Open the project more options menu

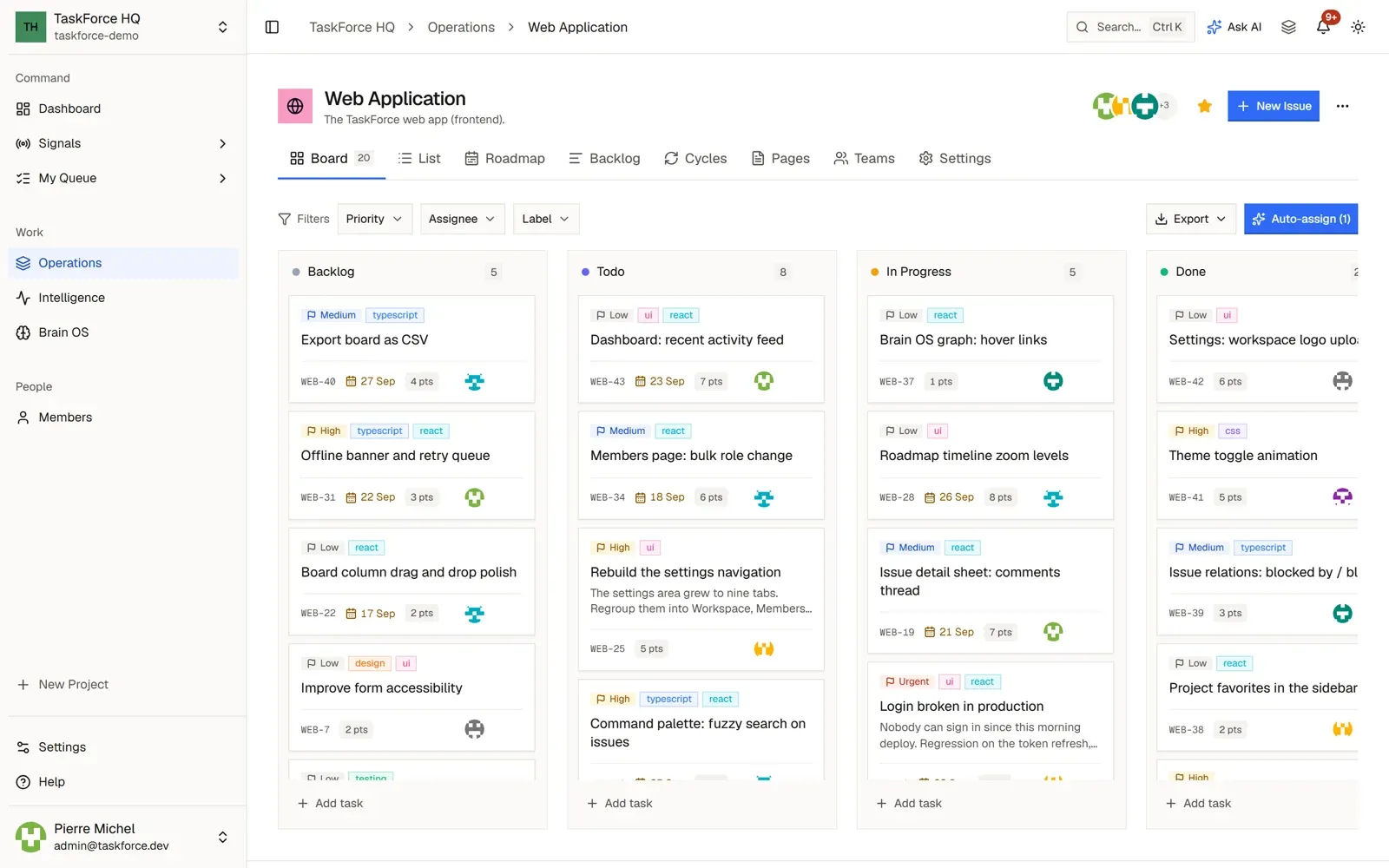coord(1342,106)
